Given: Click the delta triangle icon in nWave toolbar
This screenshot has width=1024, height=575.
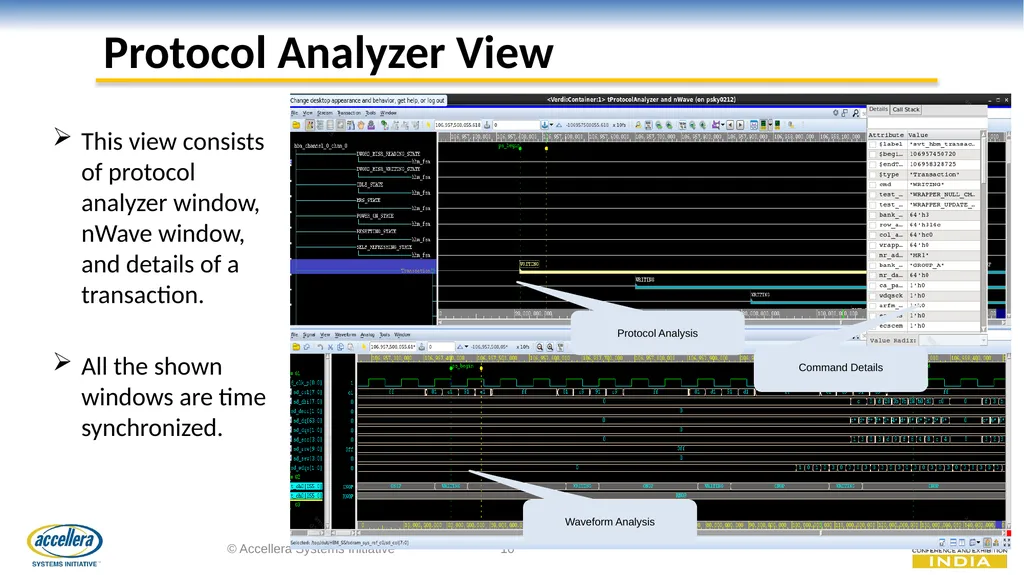Looking at the screenshot, I should pos(460,347).
